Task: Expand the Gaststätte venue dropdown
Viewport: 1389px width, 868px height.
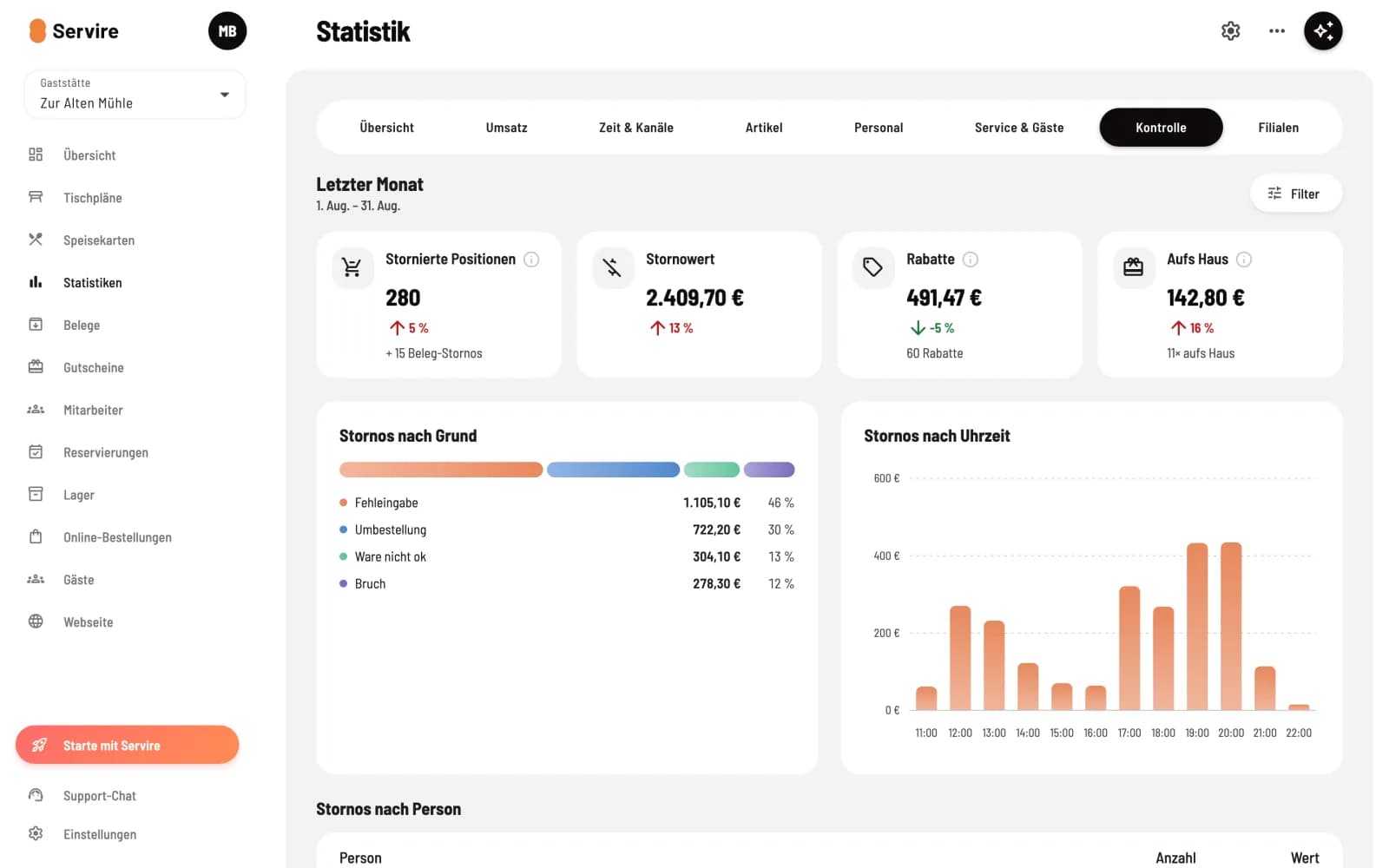Action: [x=135, y=95]
